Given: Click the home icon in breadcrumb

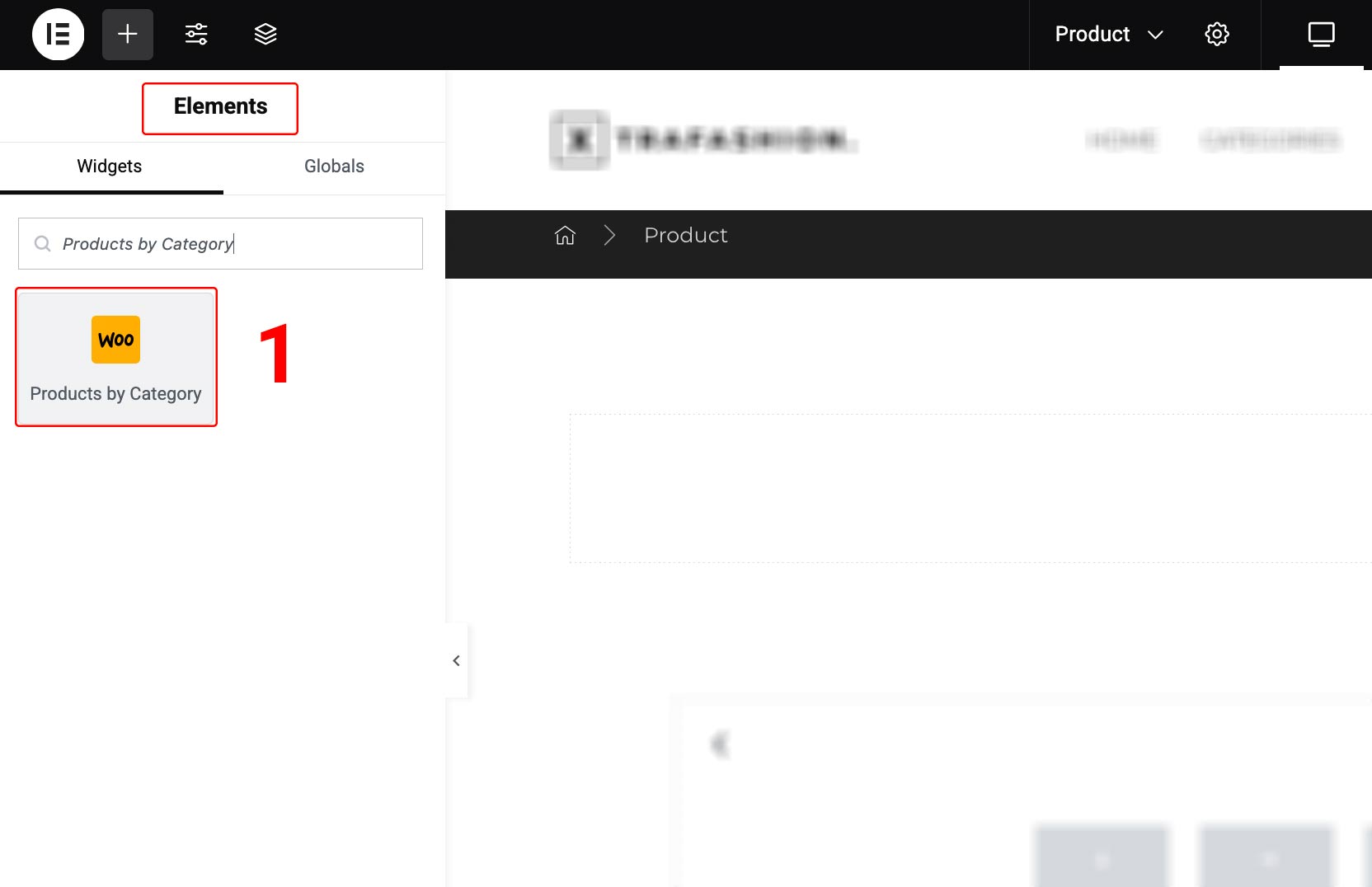Looking at the screenshot, I should [x=565, y=236].
